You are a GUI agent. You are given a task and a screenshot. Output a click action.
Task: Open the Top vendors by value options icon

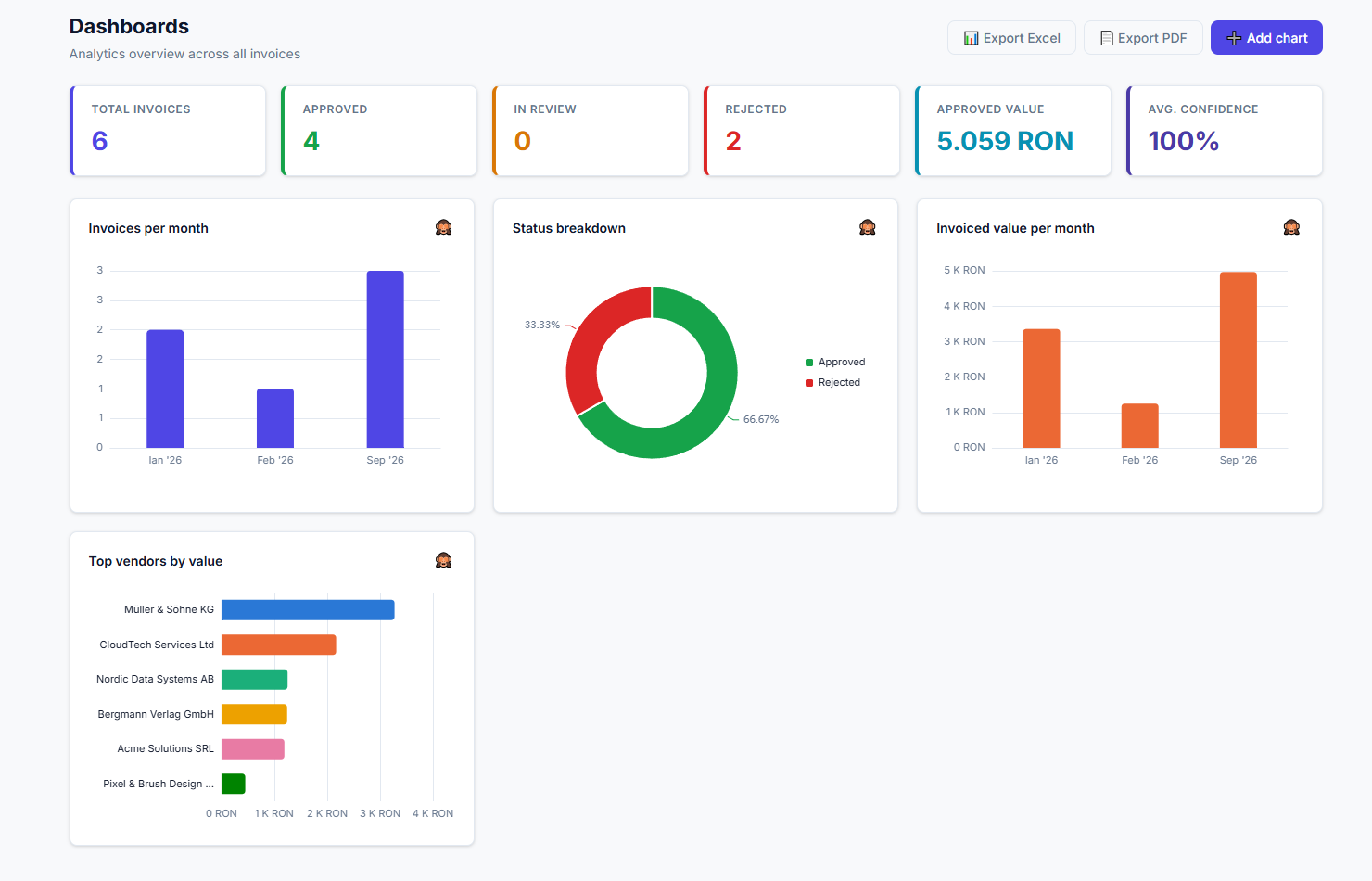tap(443, 560)
